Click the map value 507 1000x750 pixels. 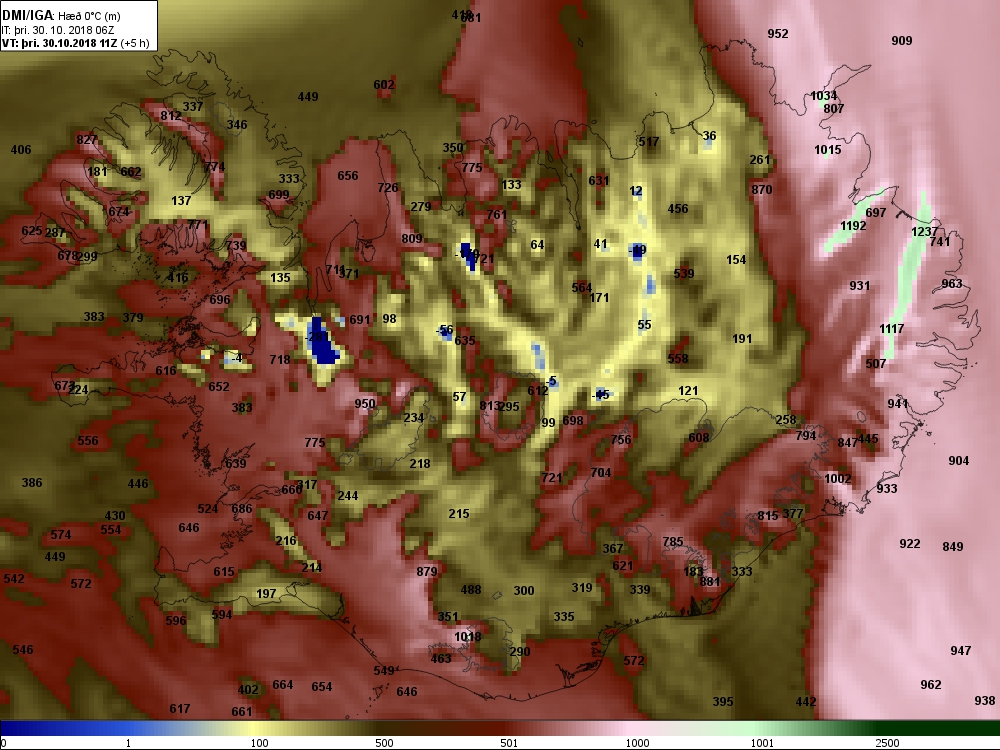[x=876, y=364]
